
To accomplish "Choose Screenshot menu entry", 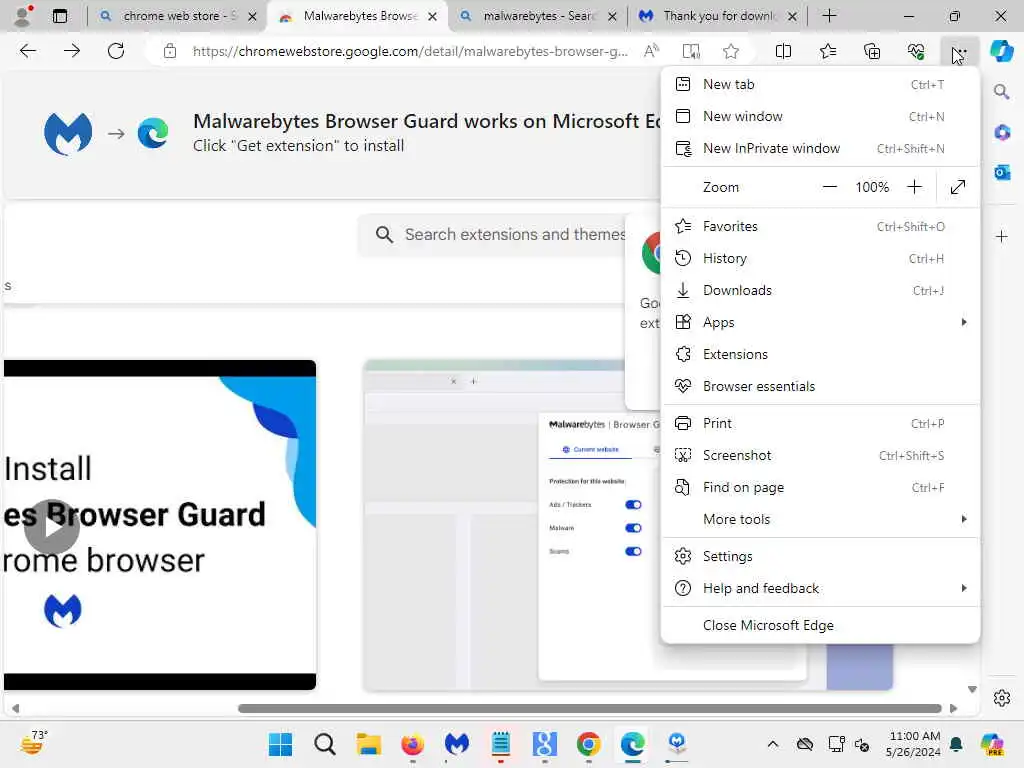I will (820, 455).
